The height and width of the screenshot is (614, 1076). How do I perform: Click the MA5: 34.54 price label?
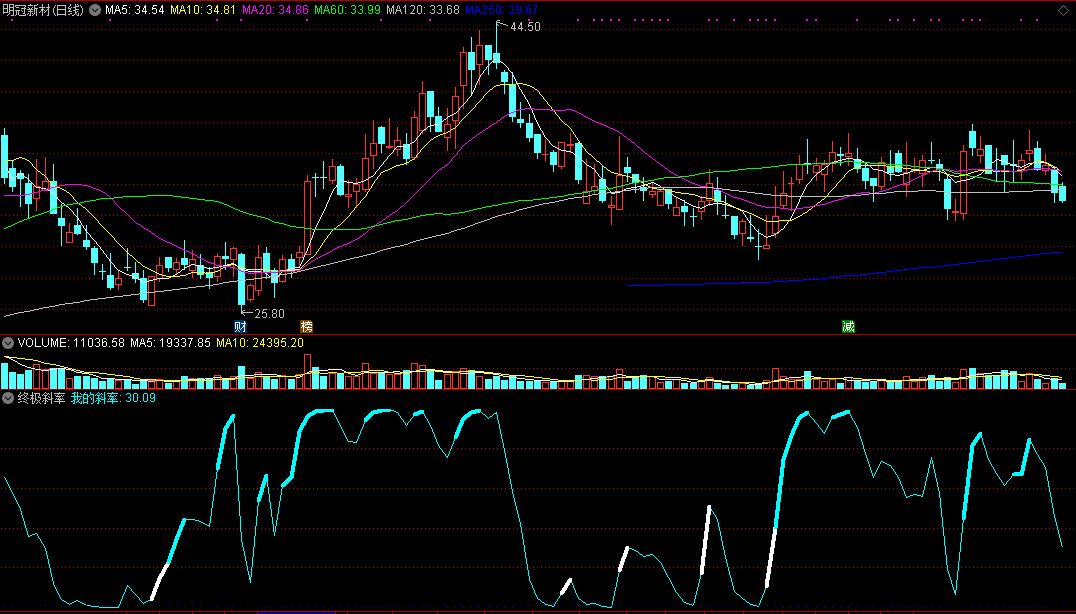(x=134, y=10)
